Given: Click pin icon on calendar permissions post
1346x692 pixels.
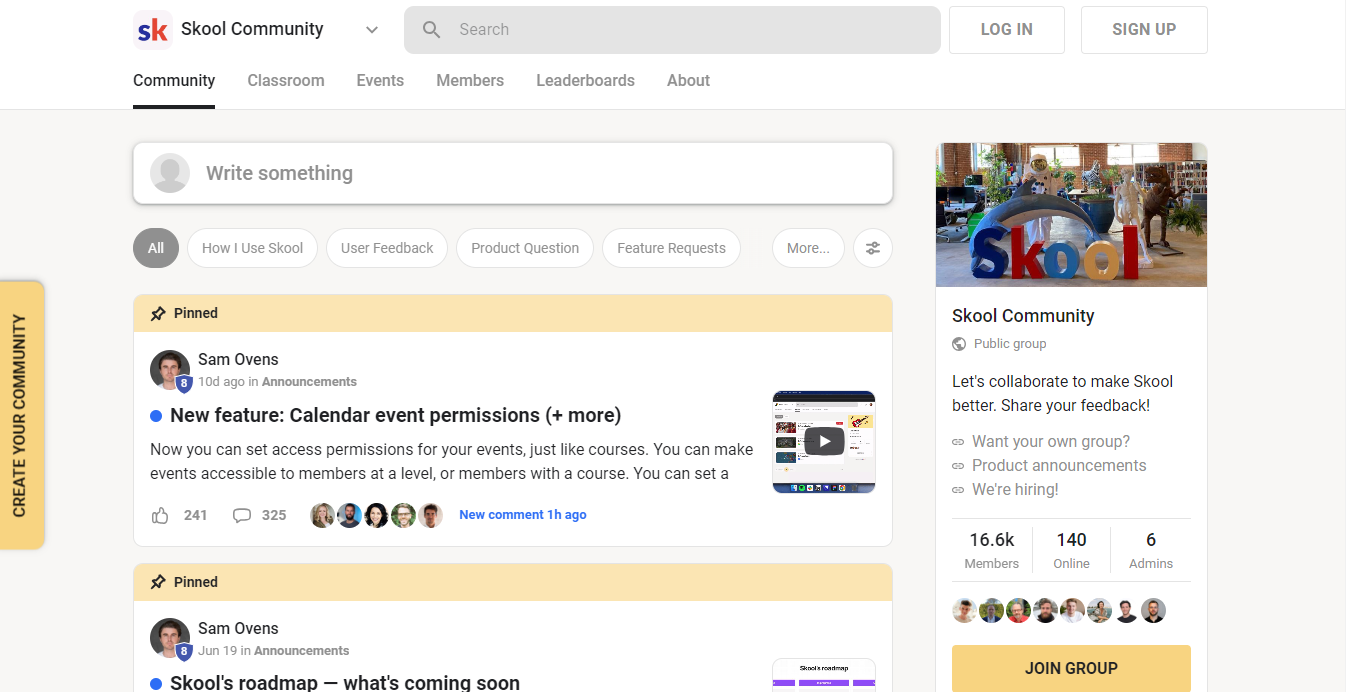Looking at the screenshot, I should point(158,313).
